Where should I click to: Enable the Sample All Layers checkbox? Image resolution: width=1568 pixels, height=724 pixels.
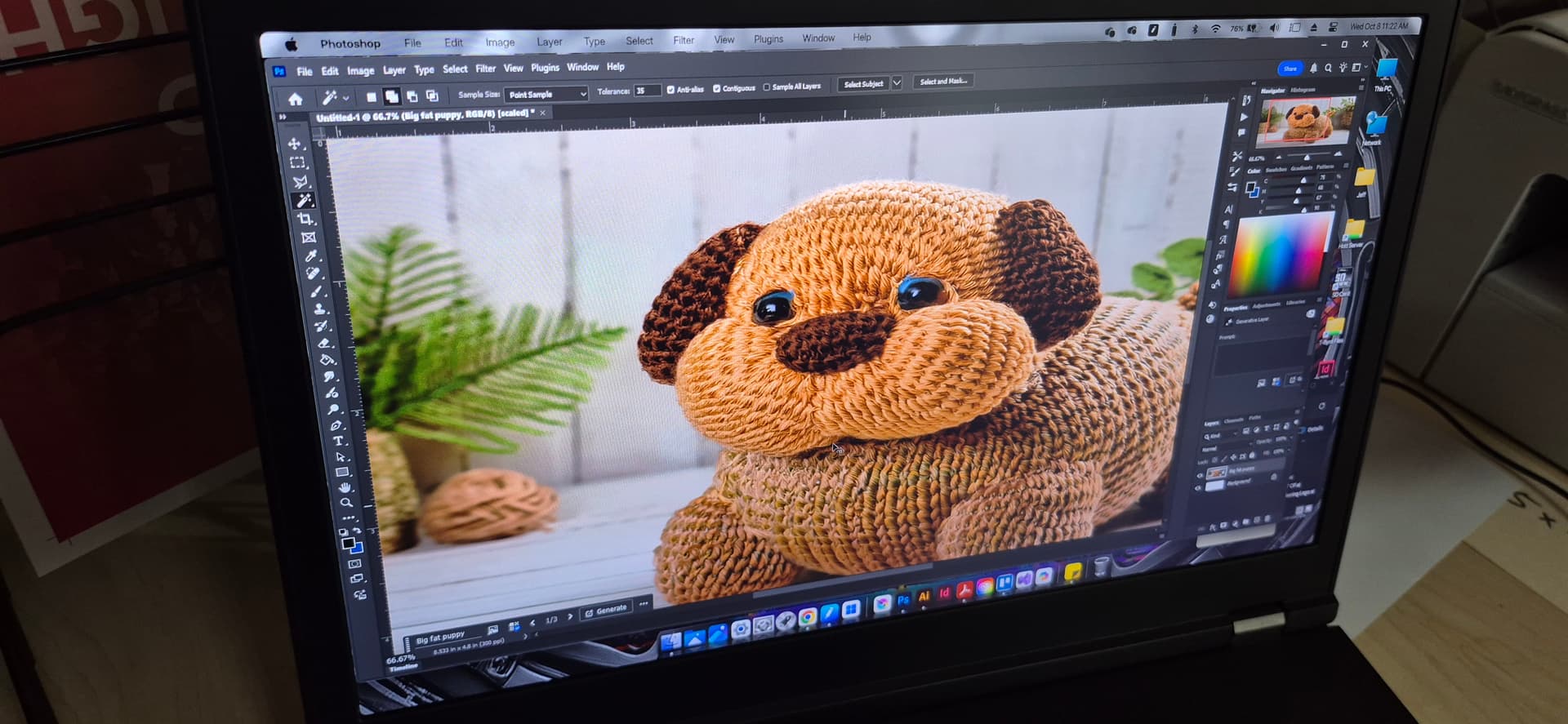click(x=766, y=87)
